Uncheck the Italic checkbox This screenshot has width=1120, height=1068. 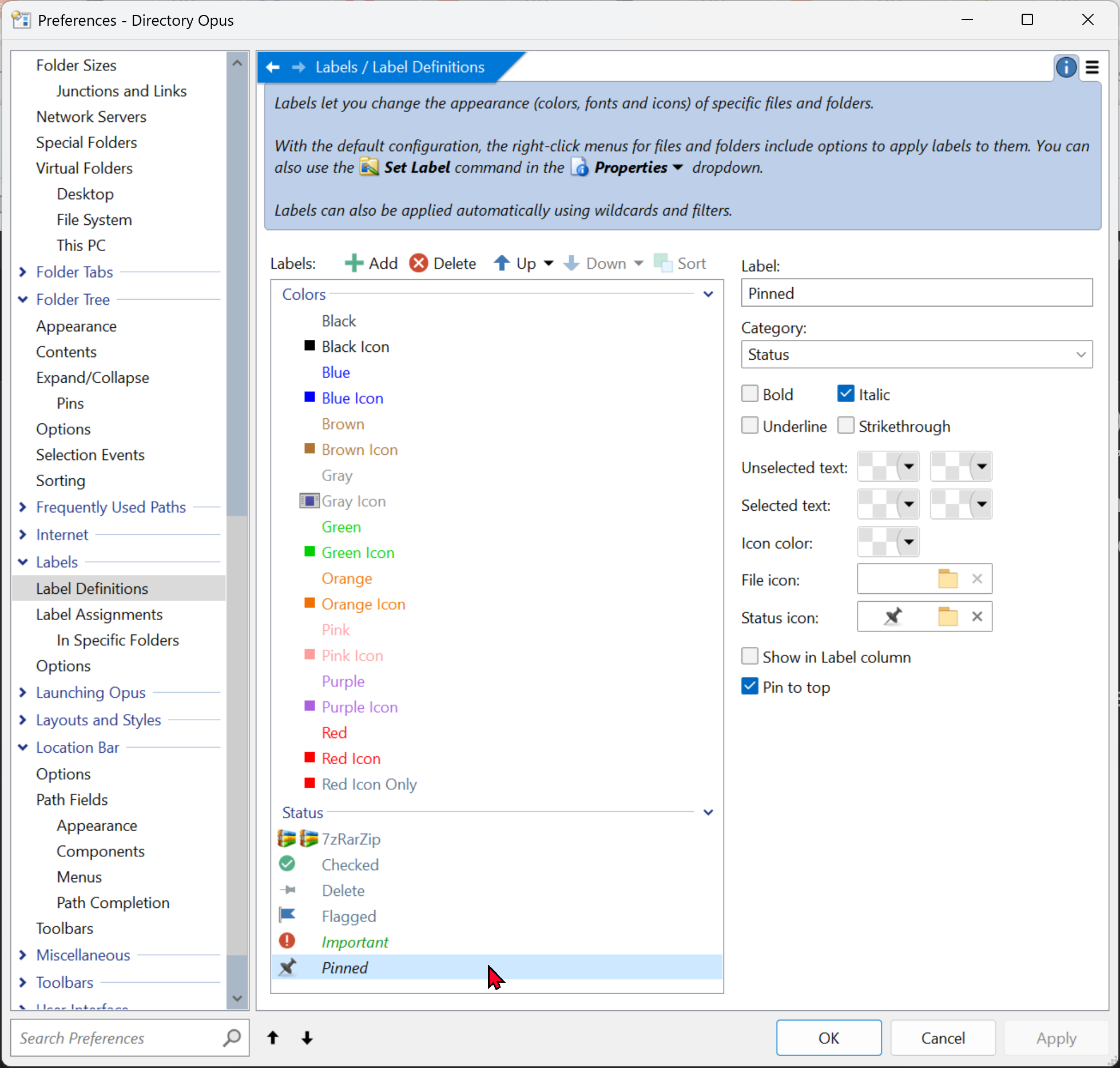coord(845,394)
